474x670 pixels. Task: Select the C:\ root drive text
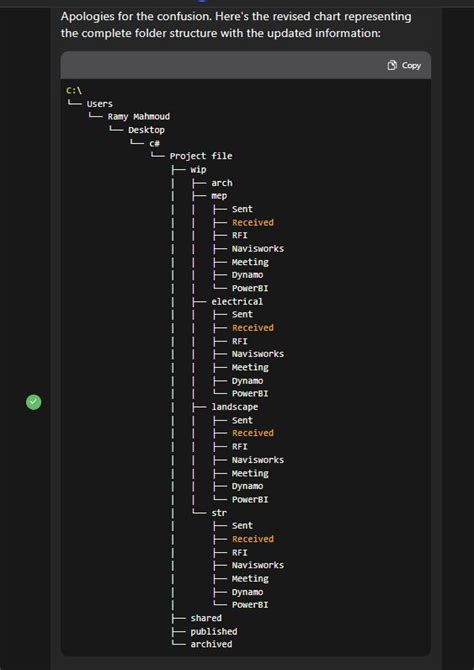coord(74,91)
